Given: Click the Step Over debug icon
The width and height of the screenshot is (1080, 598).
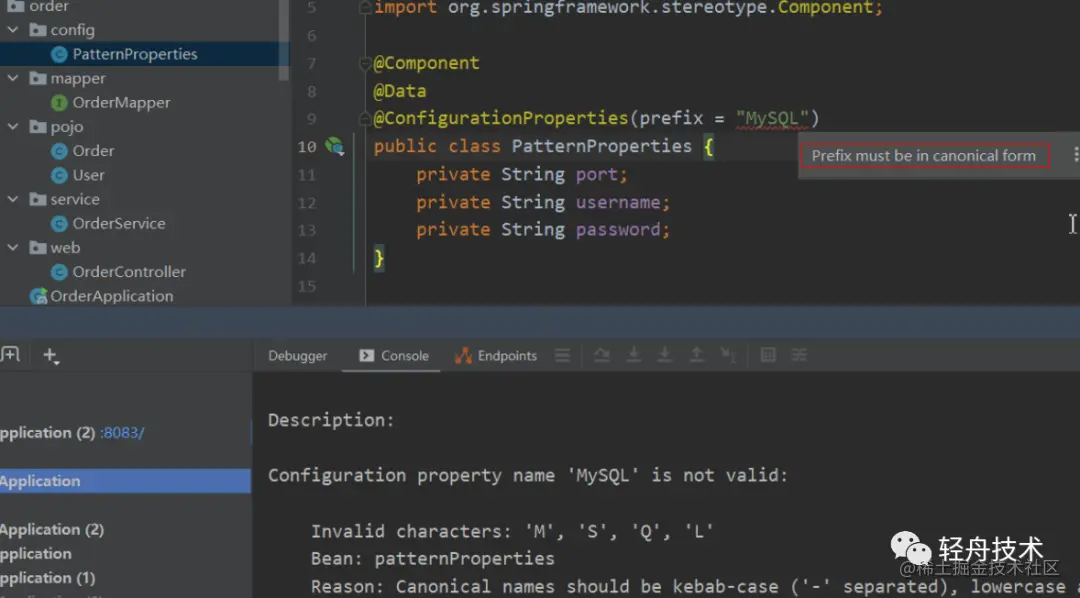Looking at the screenshot, I should (x=602, y=355).
